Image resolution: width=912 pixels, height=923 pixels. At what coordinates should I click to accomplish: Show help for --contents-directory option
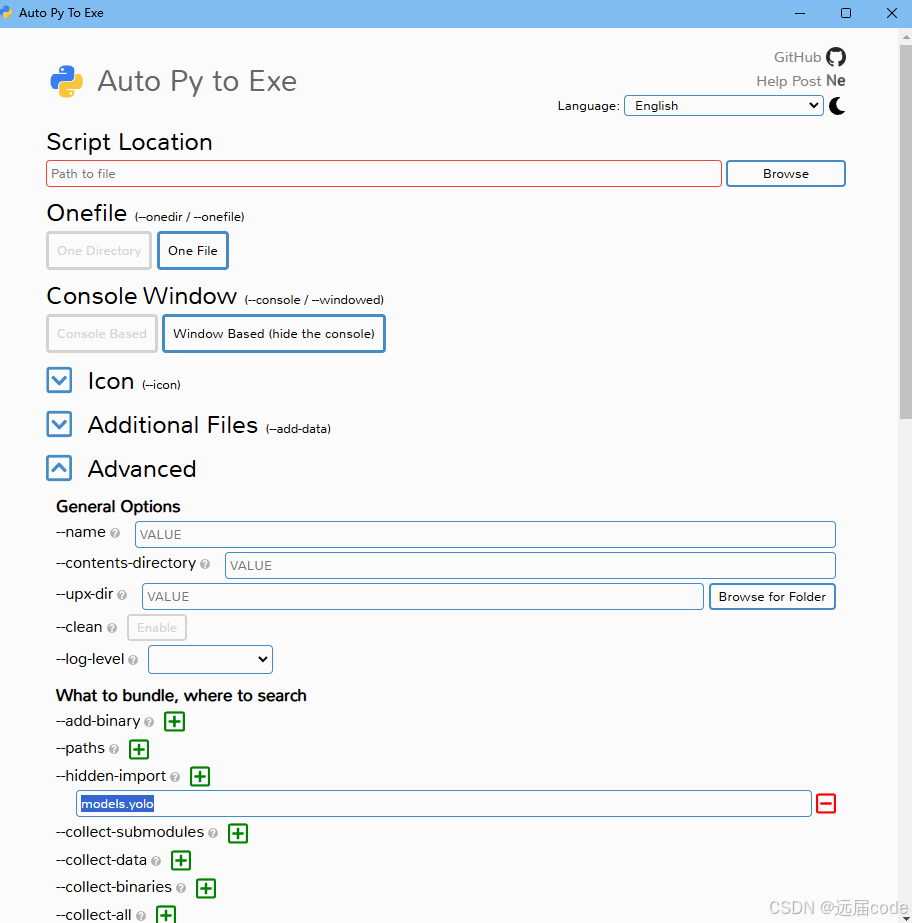tap(205, 564)
